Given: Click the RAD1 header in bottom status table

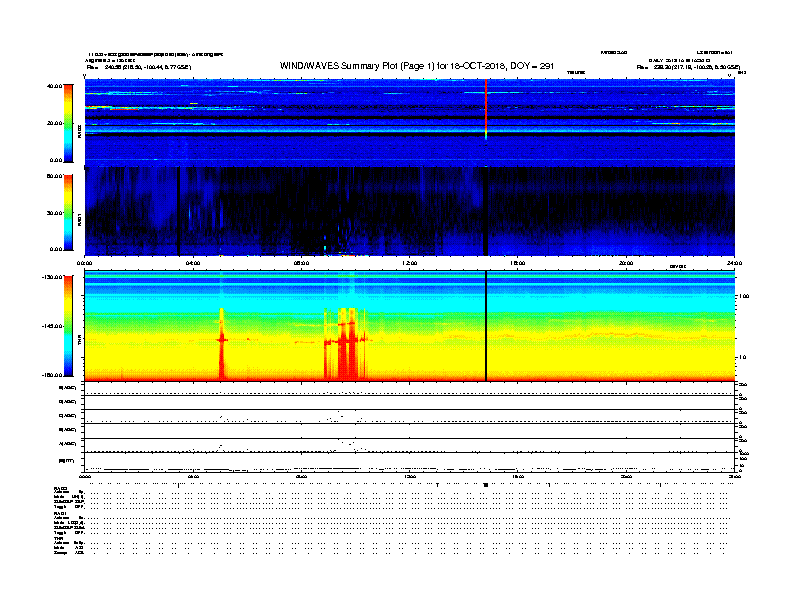Looking at the screenshot, I should [x=60, y=514].
